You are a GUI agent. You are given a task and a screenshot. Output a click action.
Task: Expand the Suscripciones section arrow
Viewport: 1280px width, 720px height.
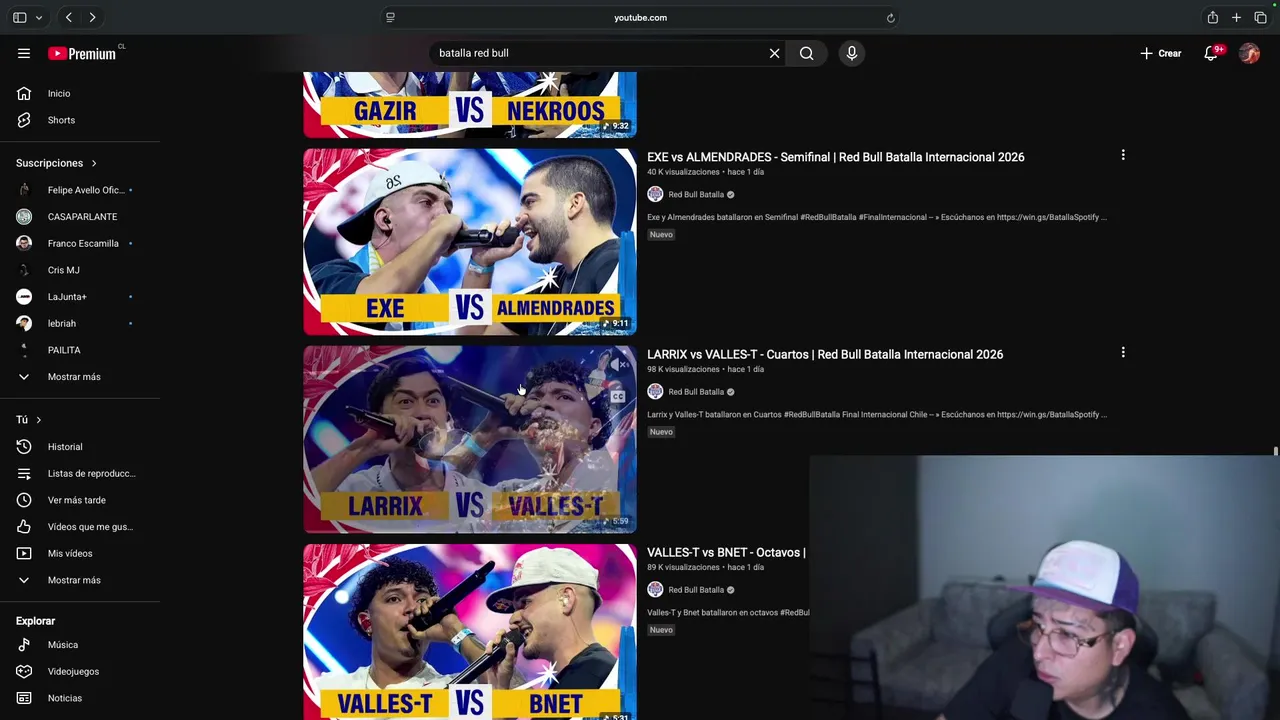click(94, 163)
